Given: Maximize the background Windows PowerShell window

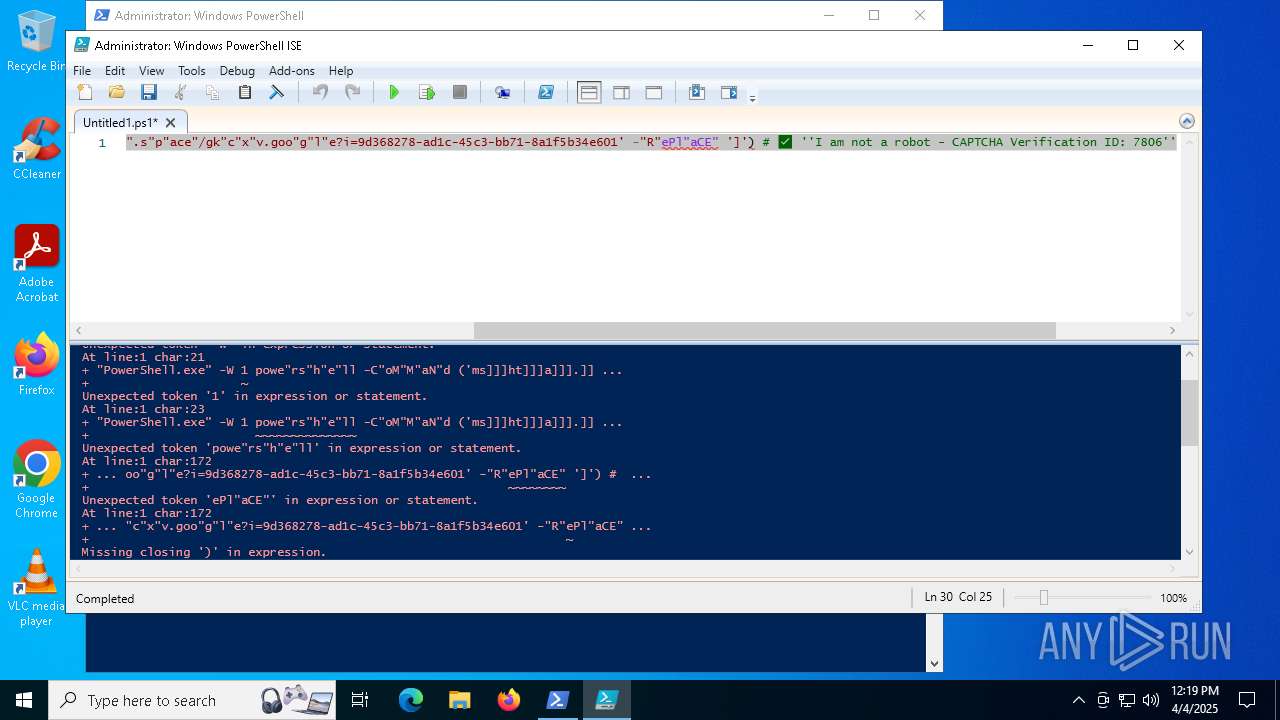Looking at the screenshot, I should pyautogui.click(x=874, y=15).
